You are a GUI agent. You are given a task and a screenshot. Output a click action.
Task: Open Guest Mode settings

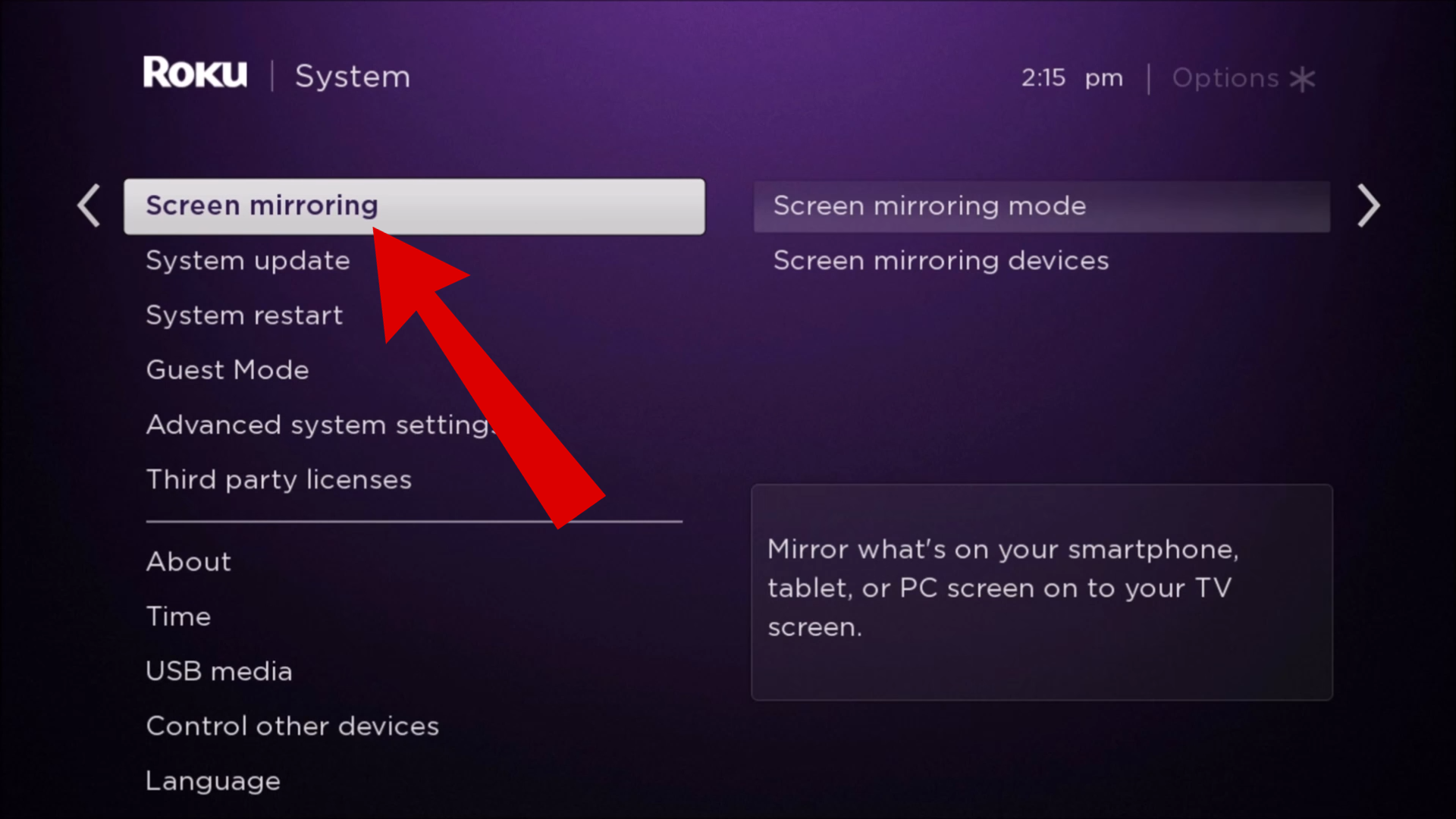point(227,370)
